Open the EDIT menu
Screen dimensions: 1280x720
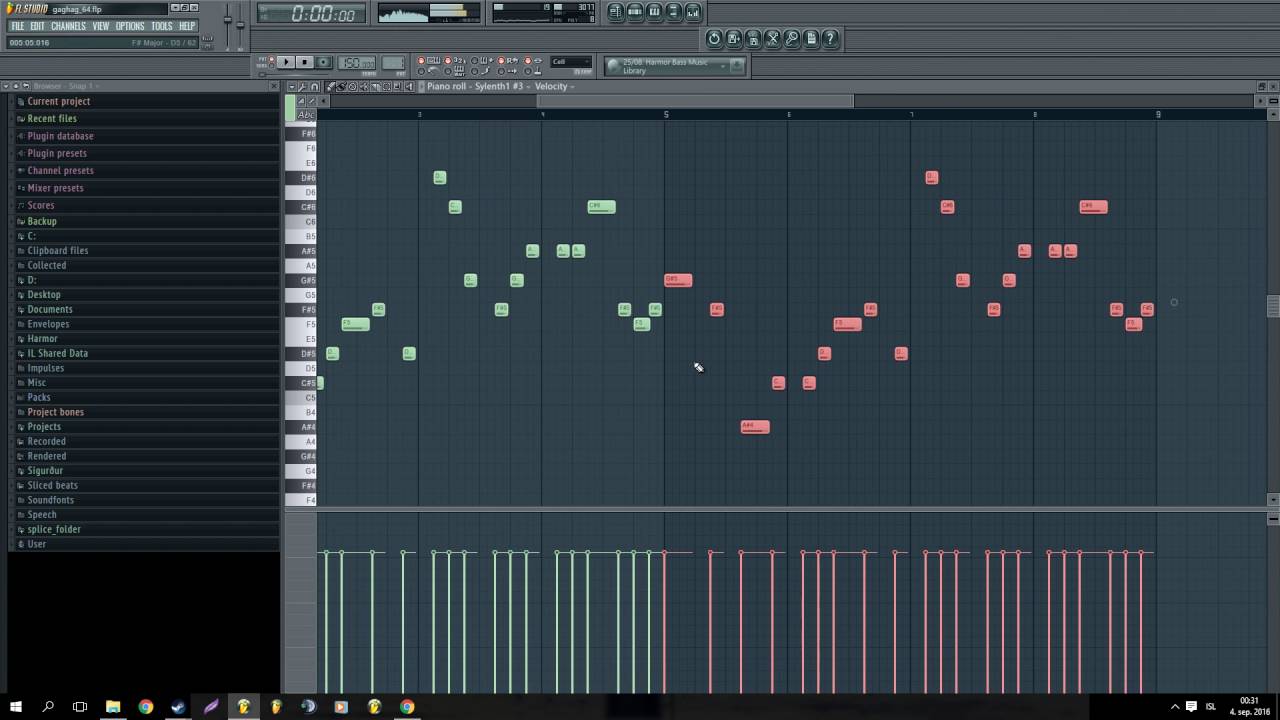click(37, 26)
